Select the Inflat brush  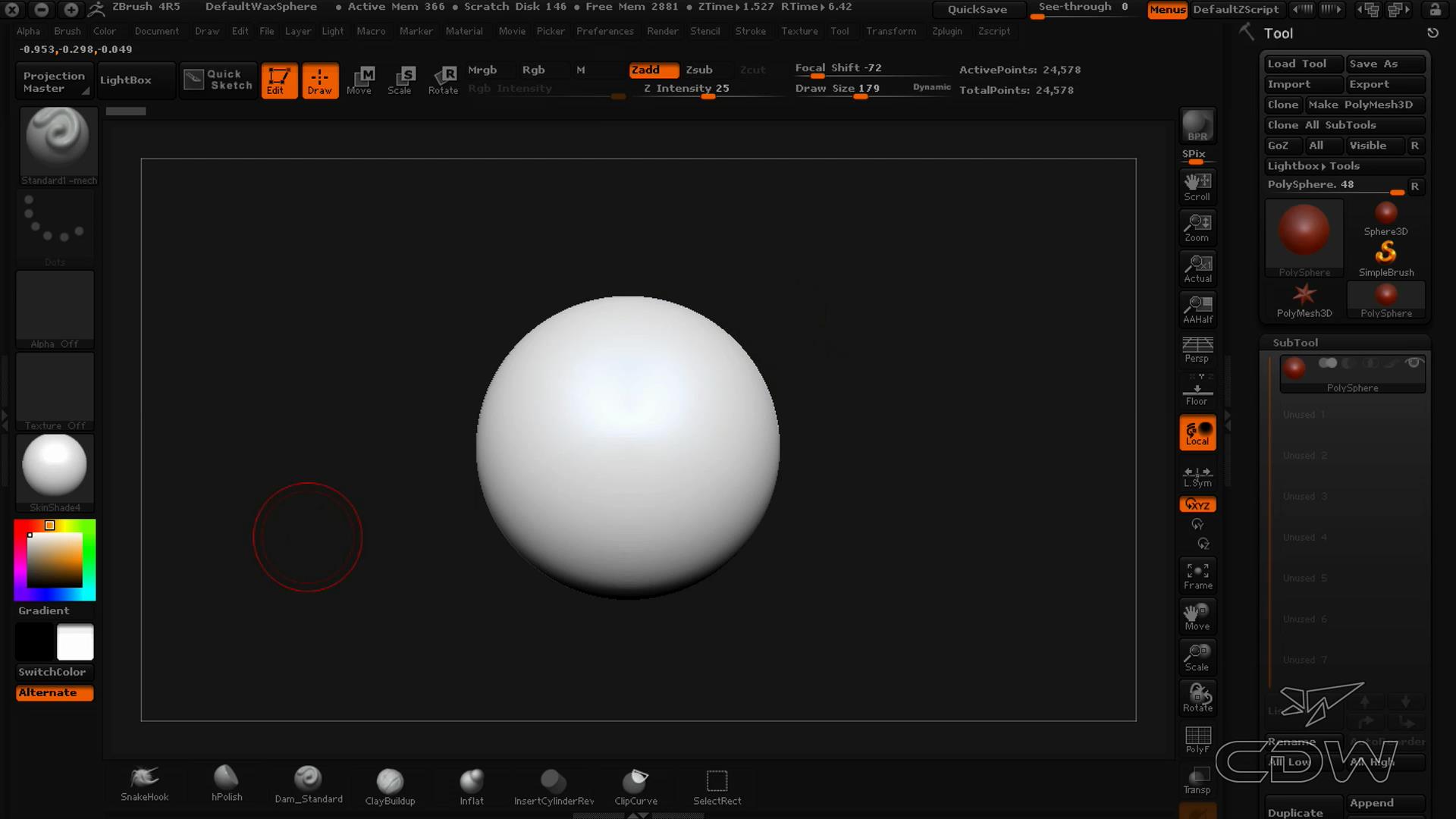pos(471,786)
